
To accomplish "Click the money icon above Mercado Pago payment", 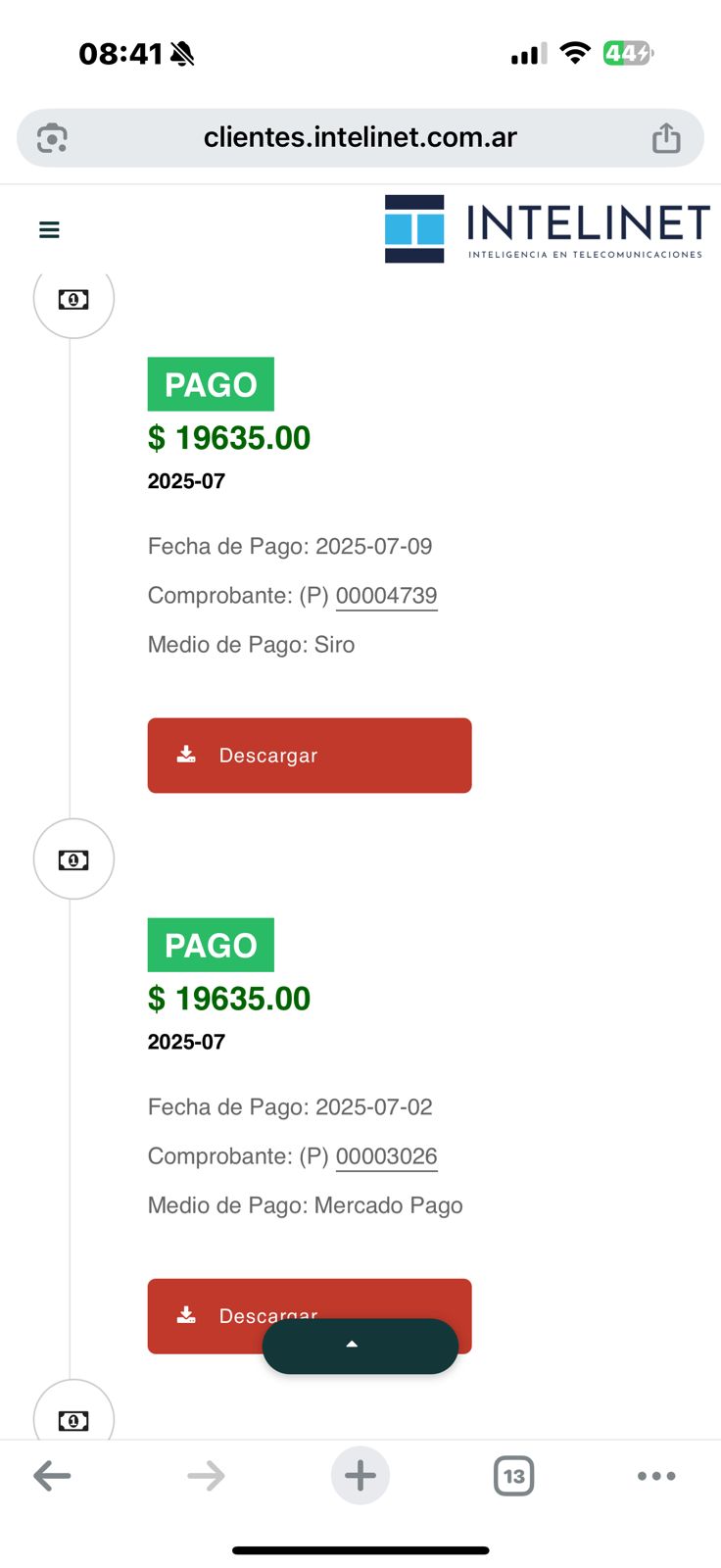I will click(x=73, y=859).
